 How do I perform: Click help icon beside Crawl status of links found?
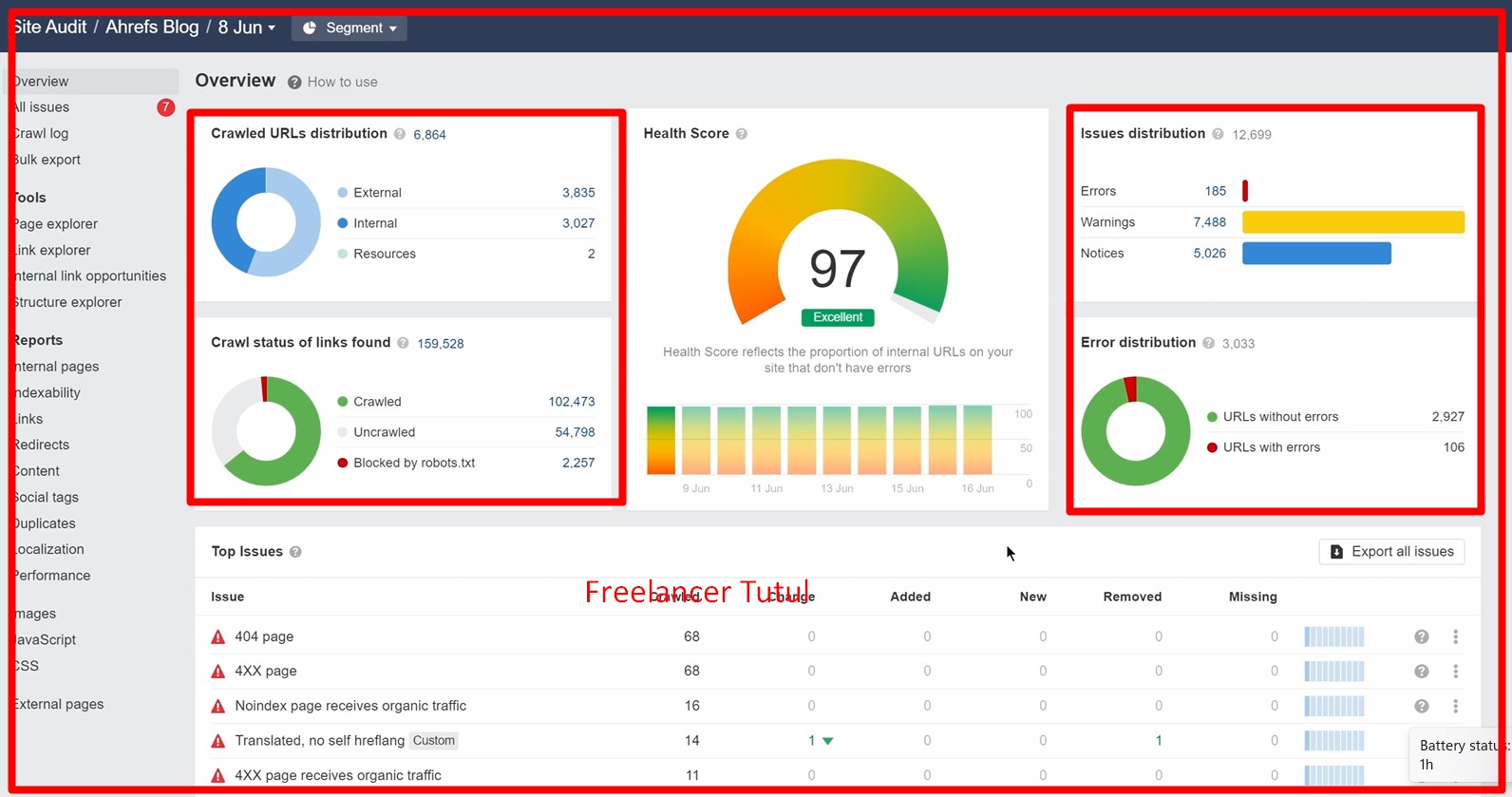click(x=403, y=343)
